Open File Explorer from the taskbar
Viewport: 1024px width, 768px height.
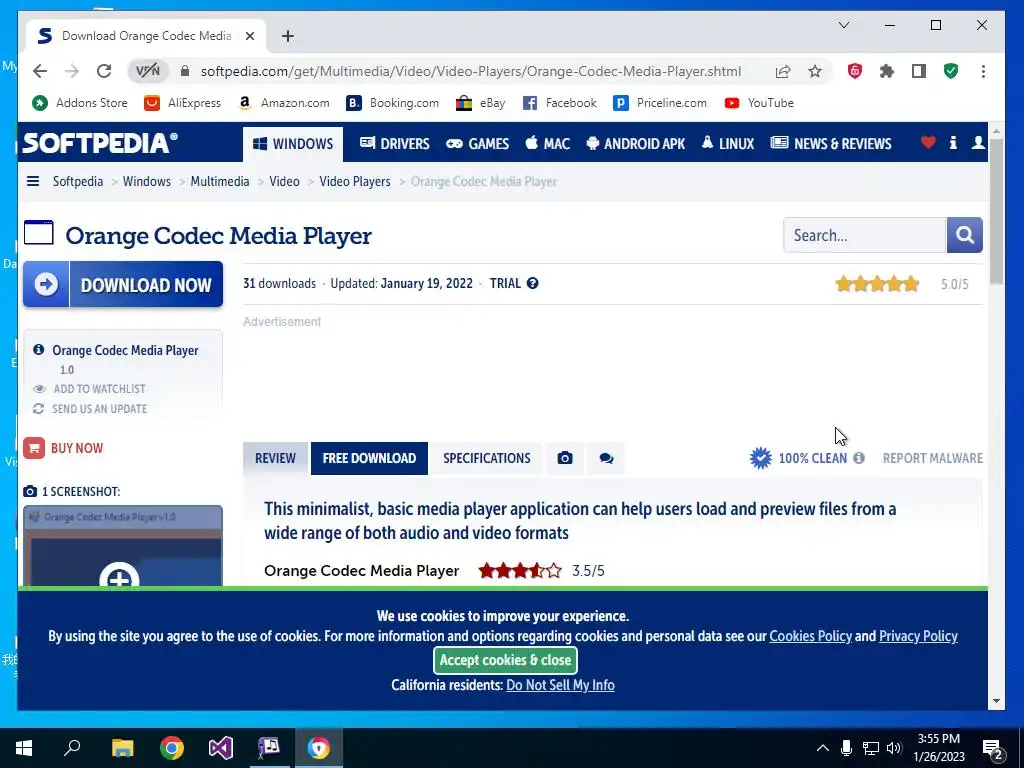pyautogui.click(x=122, y=748)
